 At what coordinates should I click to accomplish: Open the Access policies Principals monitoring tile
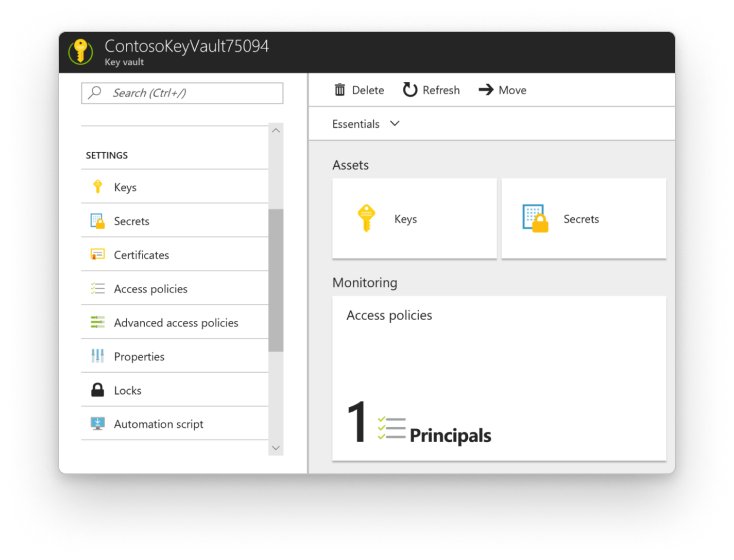click(x=499, y=379)
